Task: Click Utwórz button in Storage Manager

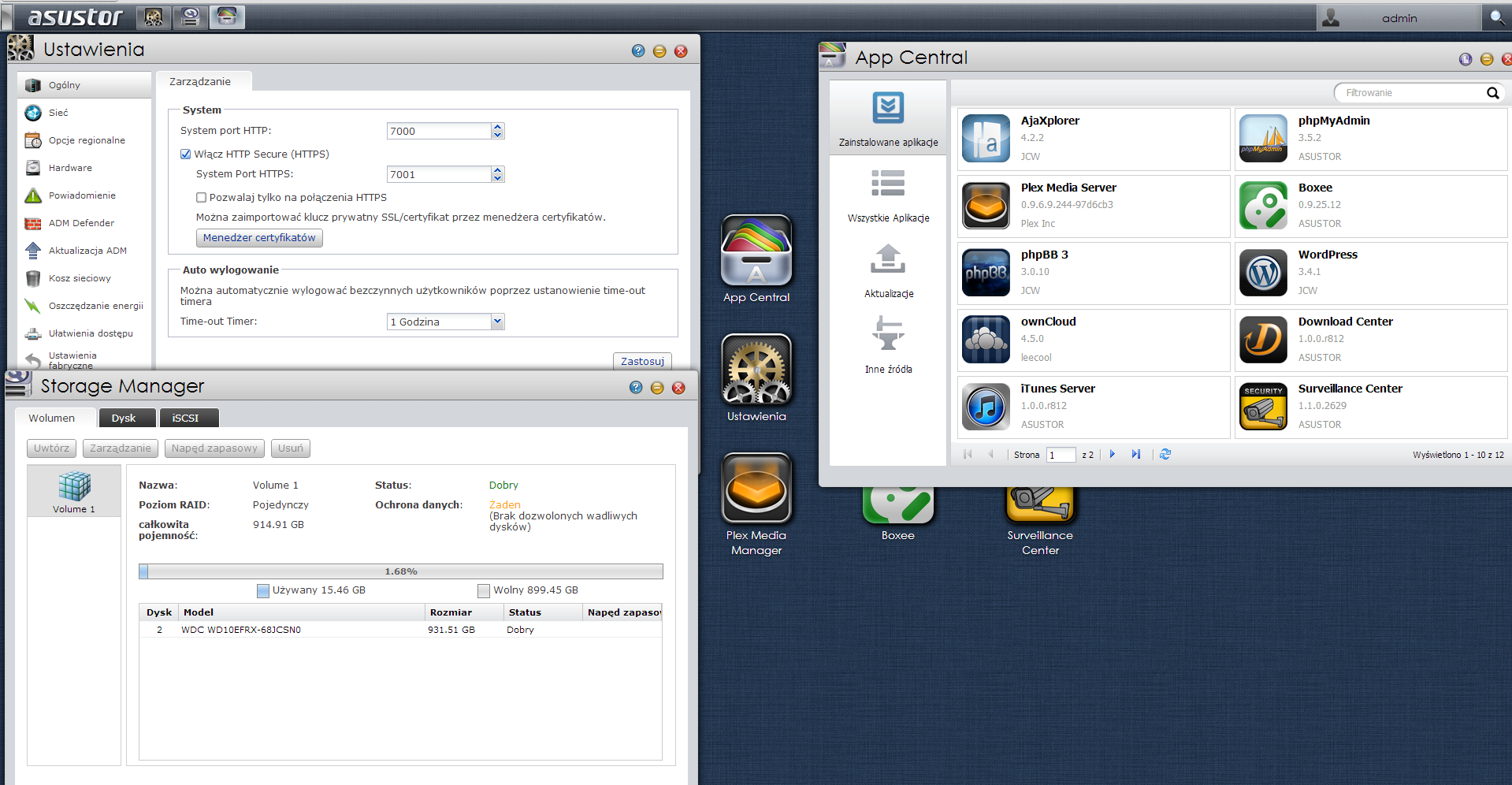Action: (51, 448)
